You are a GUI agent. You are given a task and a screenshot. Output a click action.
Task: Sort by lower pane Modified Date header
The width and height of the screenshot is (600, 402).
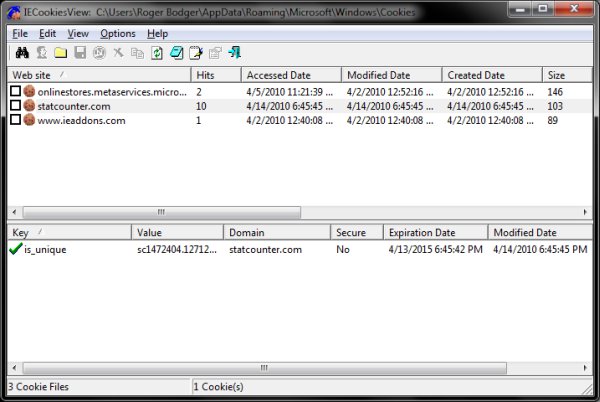(540, 232)
